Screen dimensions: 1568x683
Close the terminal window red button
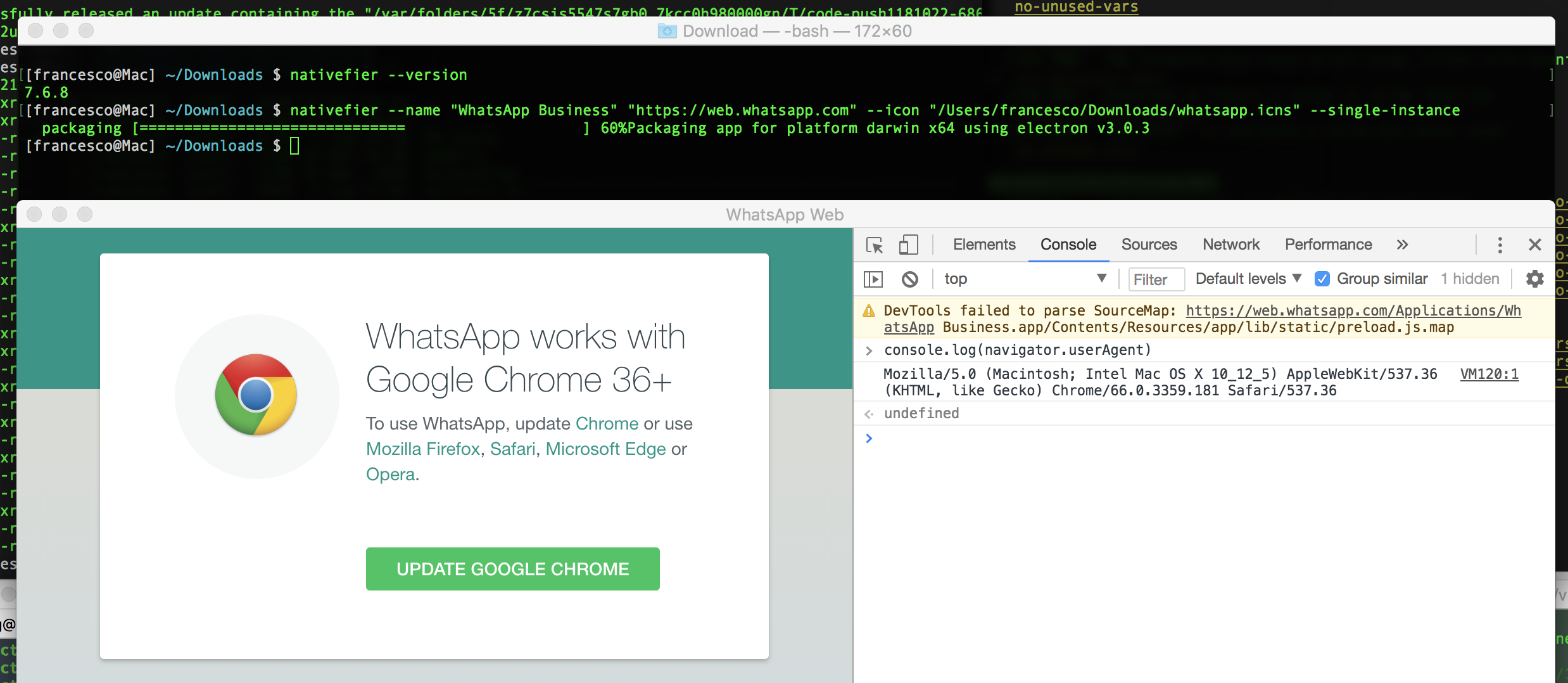point(36,30)
